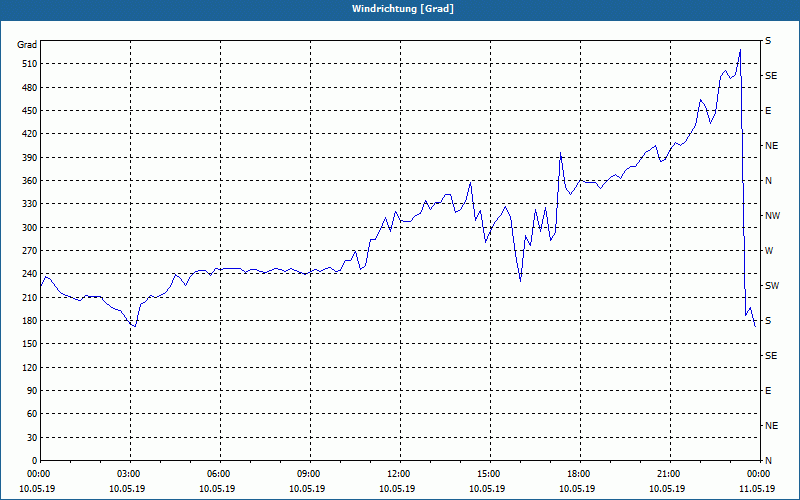The image size is (800, 500).
Task: Click the 10.05.19 date under 18:00
Action: pyautogui.click(x=577, y=489)
